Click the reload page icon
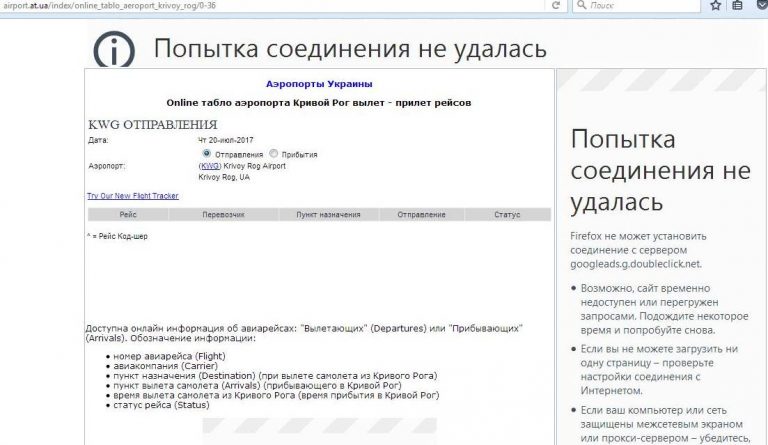768x445 pixels. click(555, 6)
